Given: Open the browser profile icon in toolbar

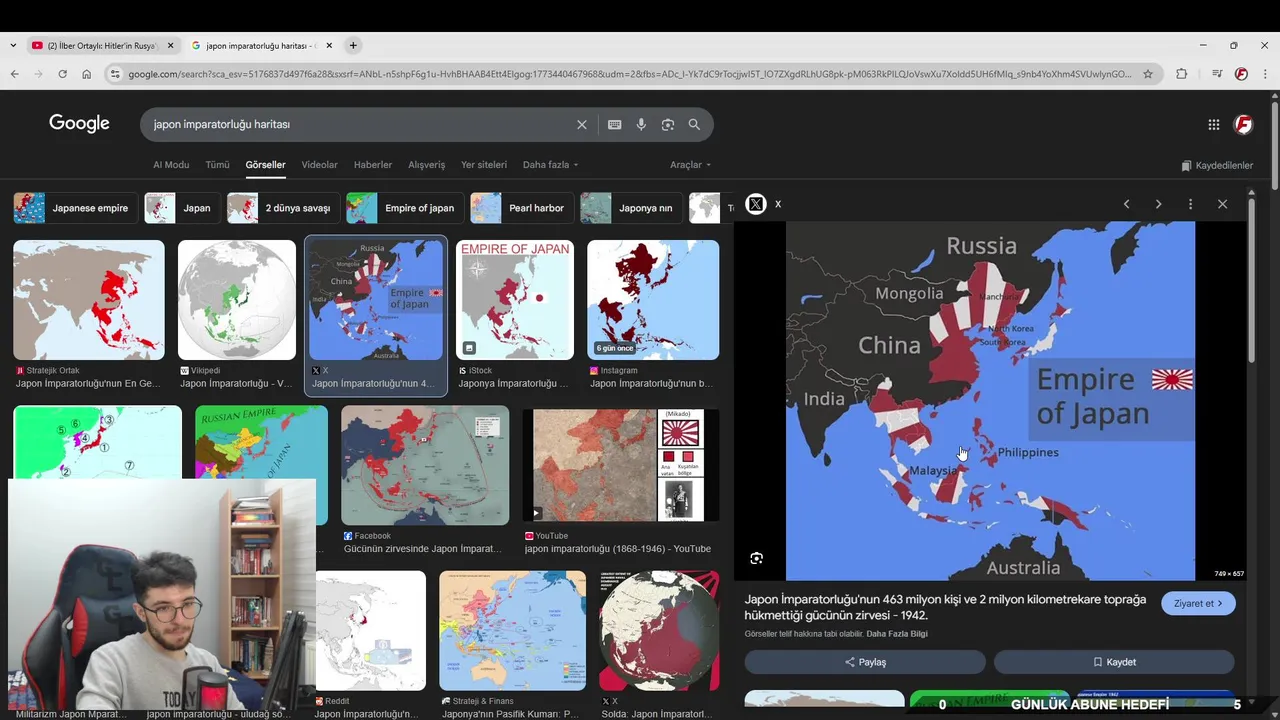Looking at the screenshot, I should (x=1241, y=74).
